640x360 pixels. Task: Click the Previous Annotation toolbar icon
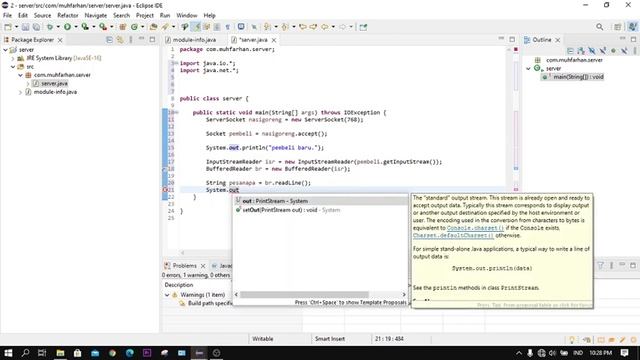tap(285, 27)
